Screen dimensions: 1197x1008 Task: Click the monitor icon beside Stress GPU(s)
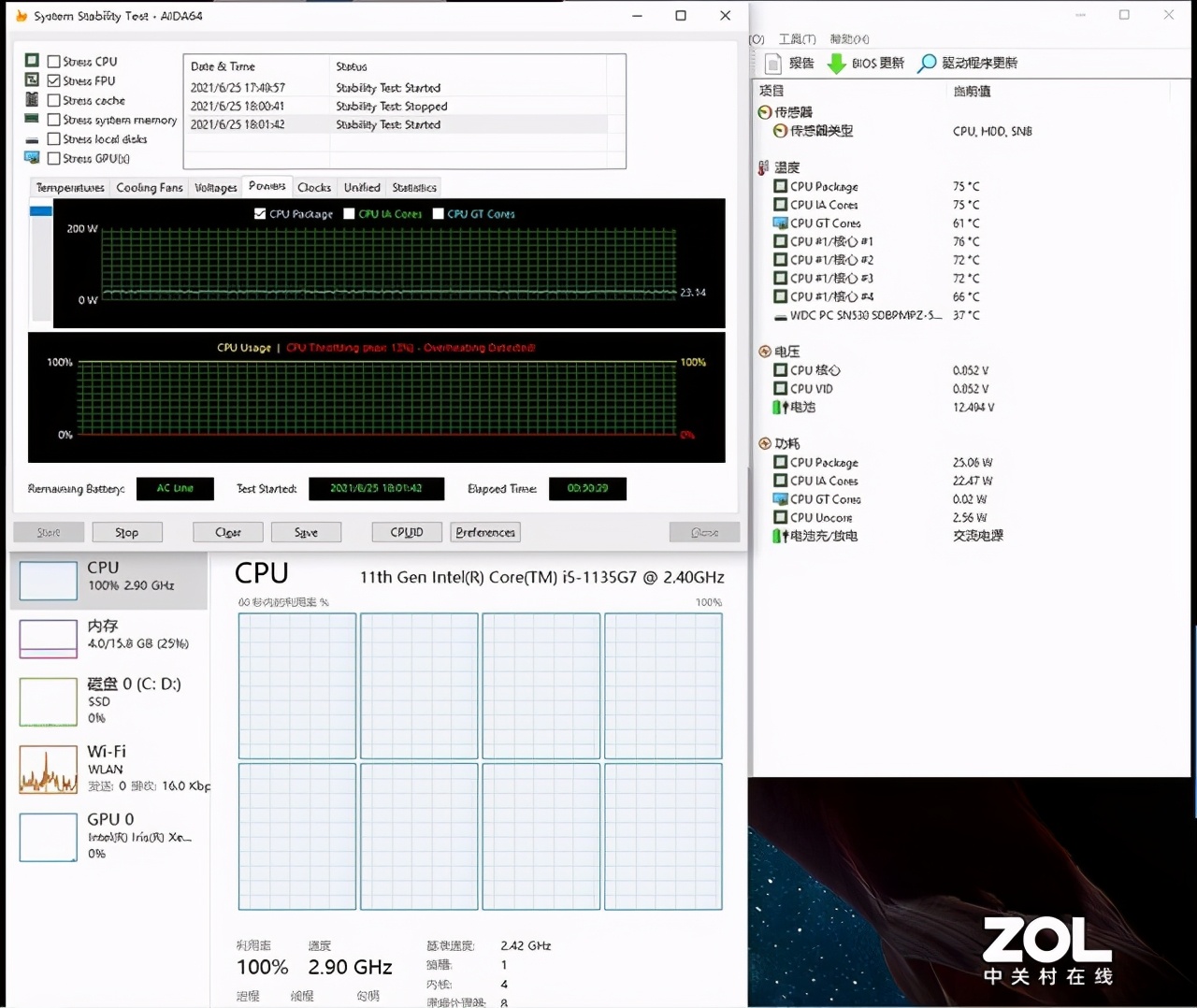(x=32, y=158)
